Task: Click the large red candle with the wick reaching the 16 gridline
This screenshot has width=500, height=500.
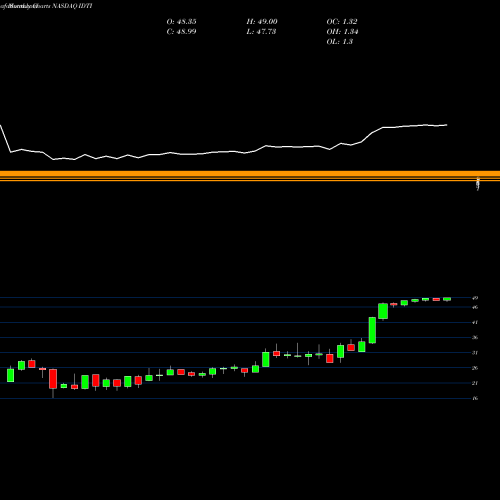Action: point(53,379)
